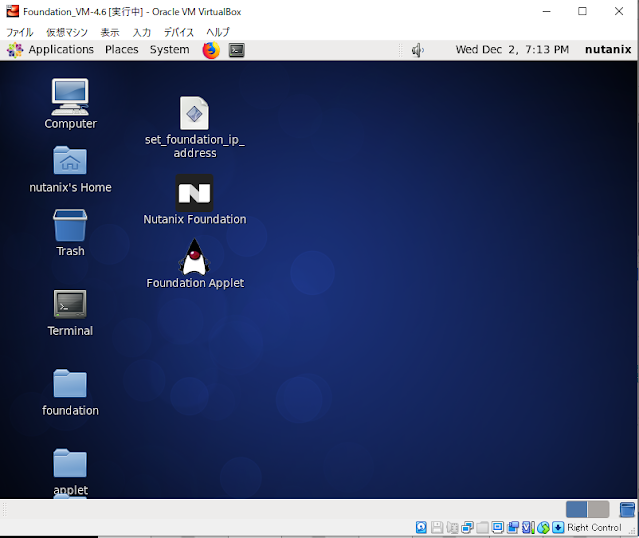Launch Firefox from the top panel
The image size is (639, 538).
pyautogui.click(x=211, y=50)
